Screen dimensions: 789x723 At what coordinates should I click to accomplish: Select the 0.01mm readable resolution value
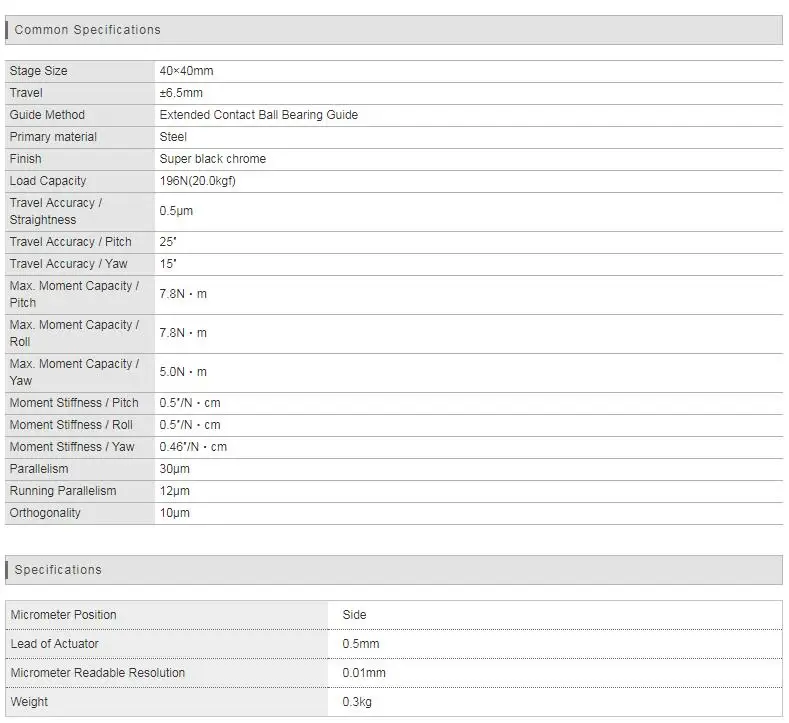click(x=363, y=673)
